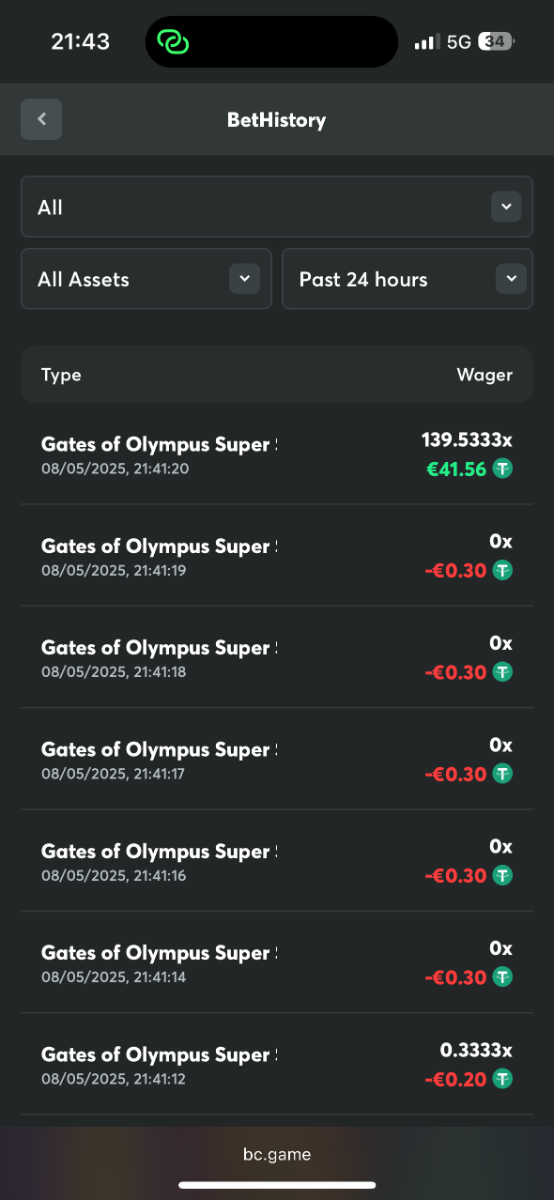Viewport: 554px width, 1200px height.
Task: Tap the back arrow button
Action: 41,119
